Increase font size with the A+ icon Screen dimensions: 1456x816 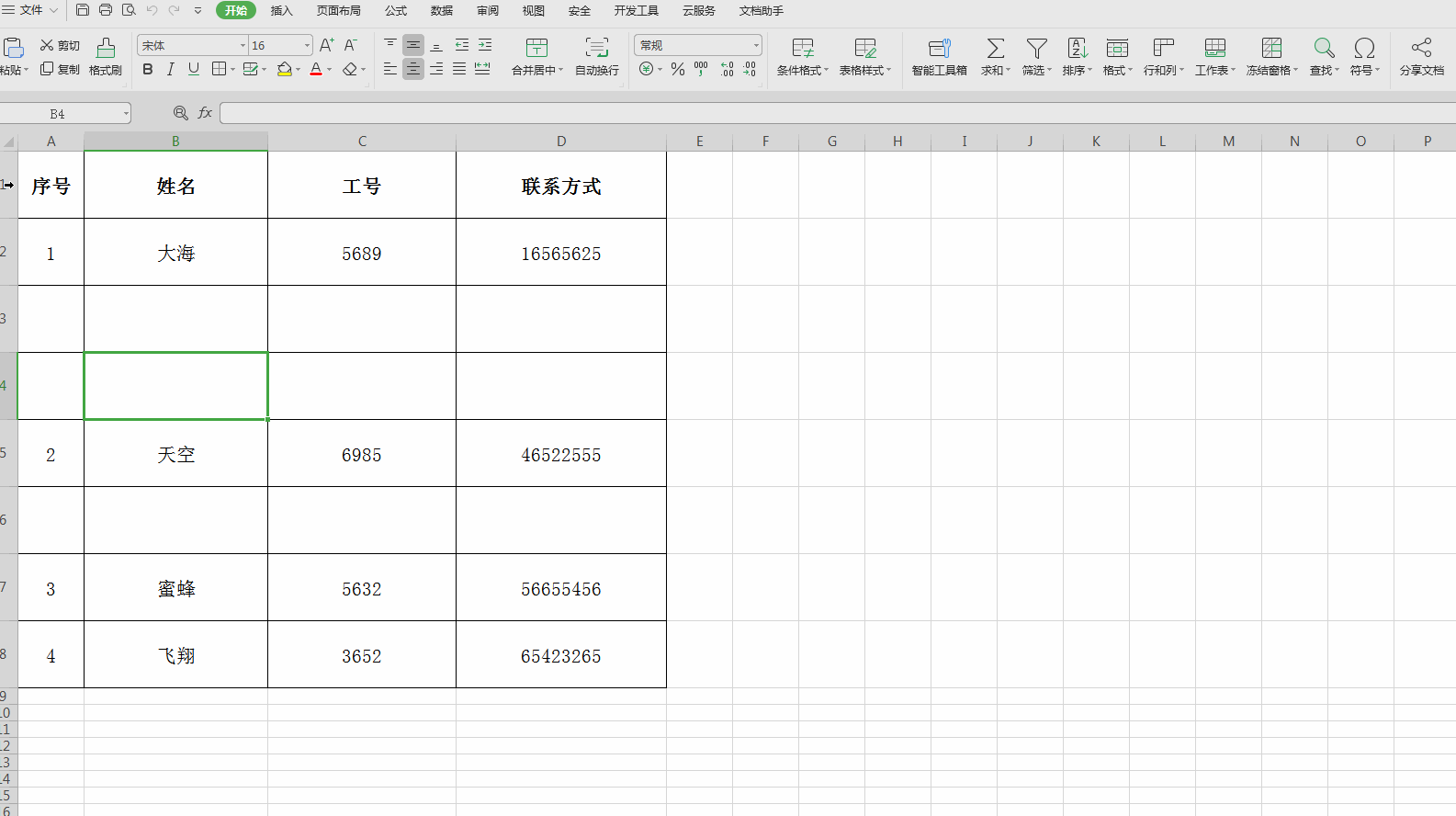point(327,45)
